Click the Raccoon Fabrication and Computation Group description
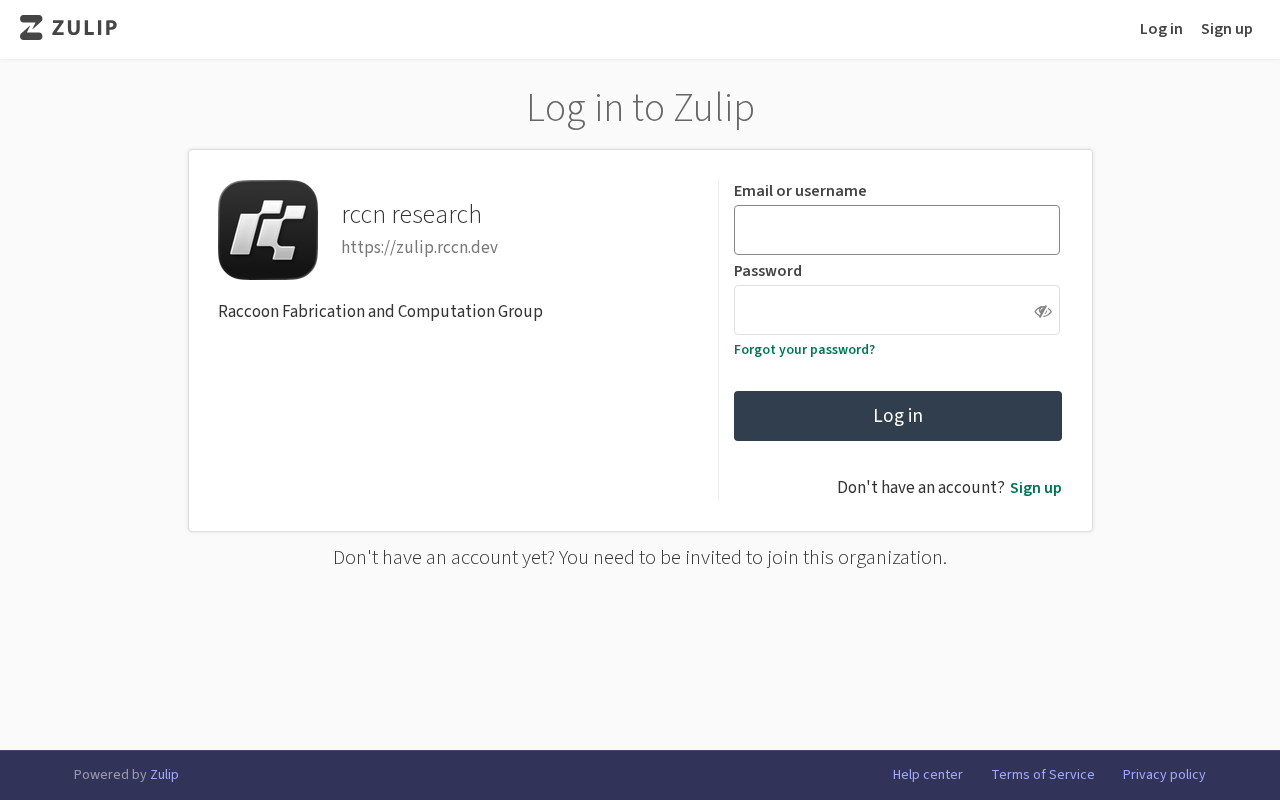 pyautogui.click(x=380, y=311)
